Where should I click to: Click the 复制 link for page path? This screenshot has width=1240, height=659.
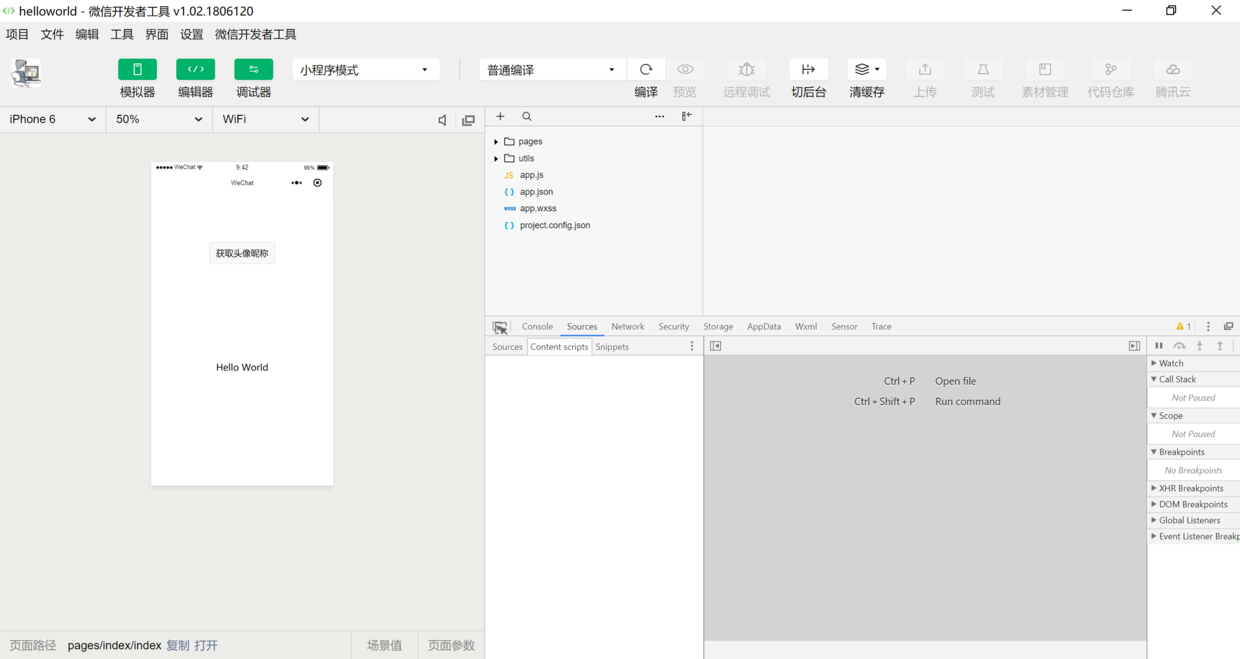(178, 645)
